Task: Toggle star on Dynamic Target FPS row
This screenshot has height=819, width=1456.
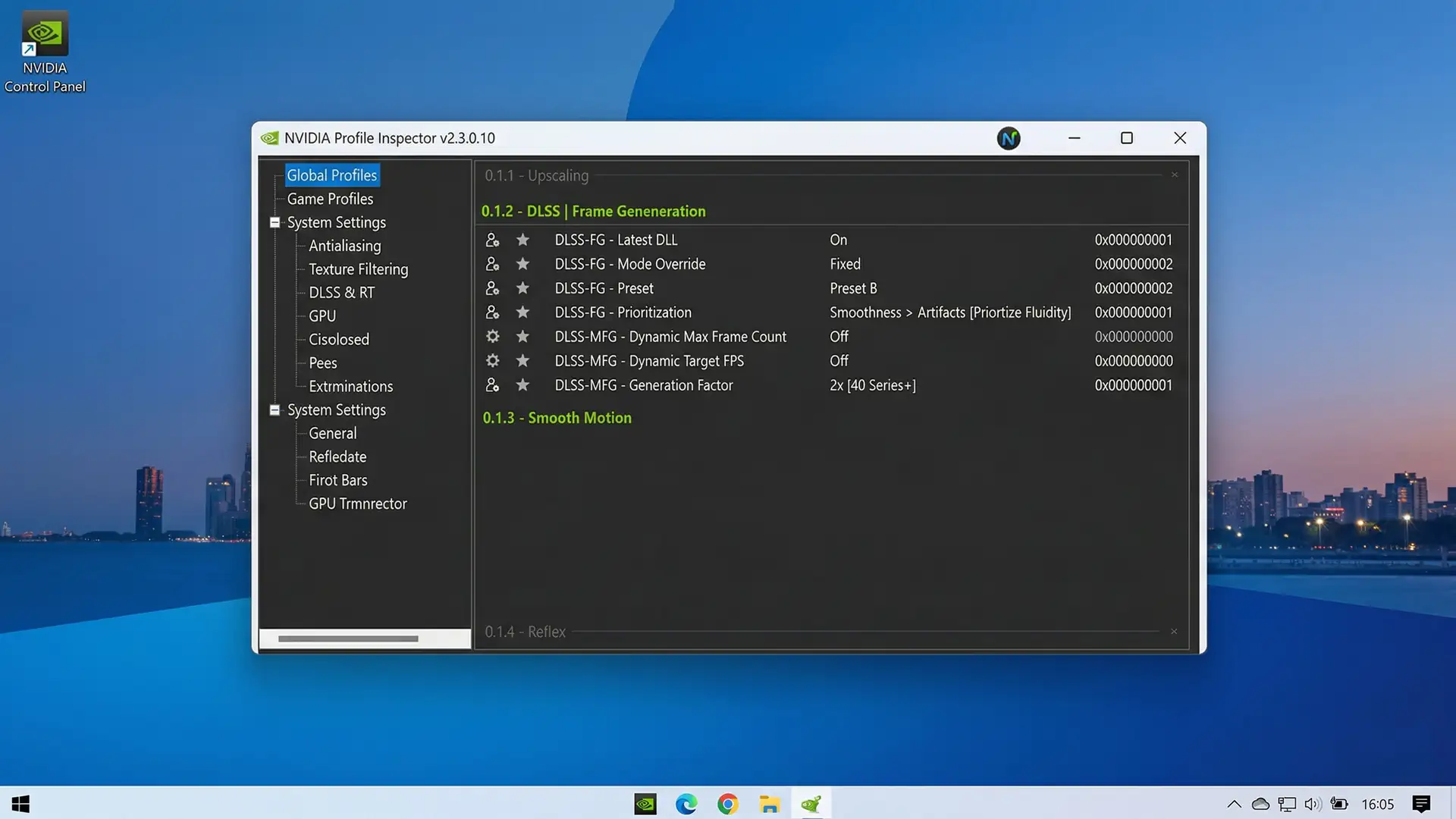Action: click(x=522, y=361)
